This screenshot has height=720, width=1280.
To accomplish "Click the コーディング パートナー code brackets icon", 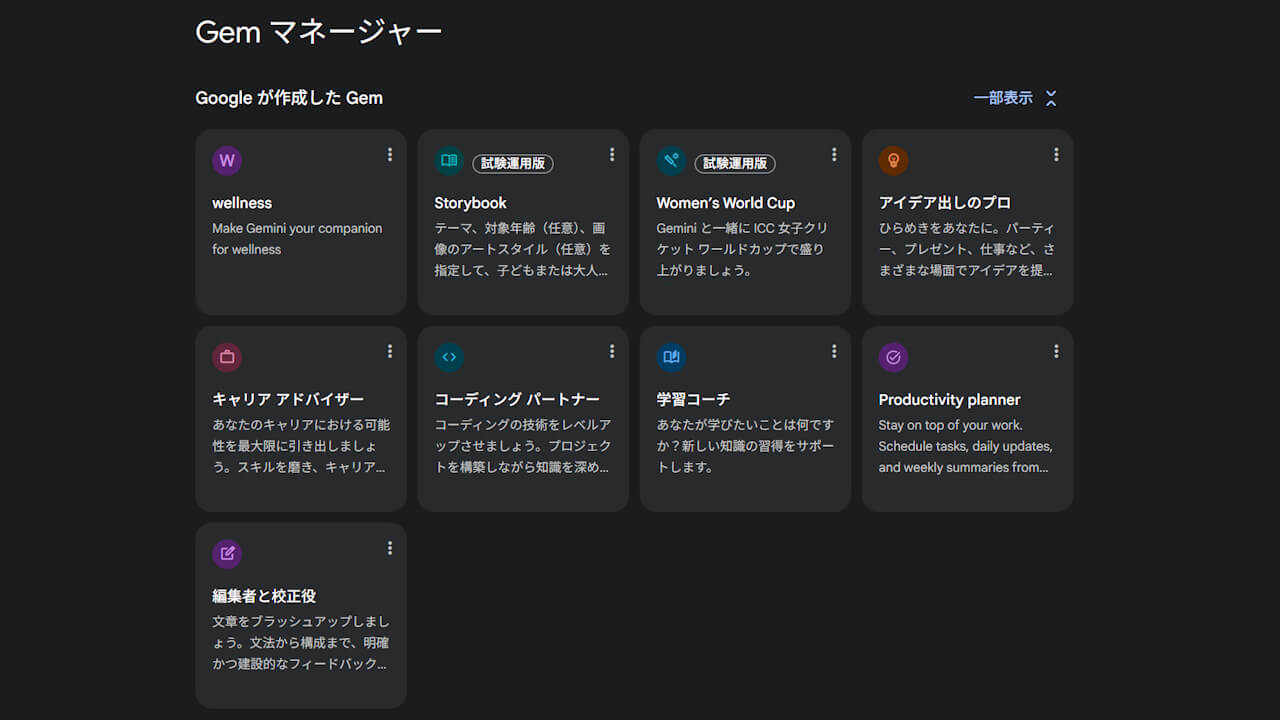I will pos(449,357).
